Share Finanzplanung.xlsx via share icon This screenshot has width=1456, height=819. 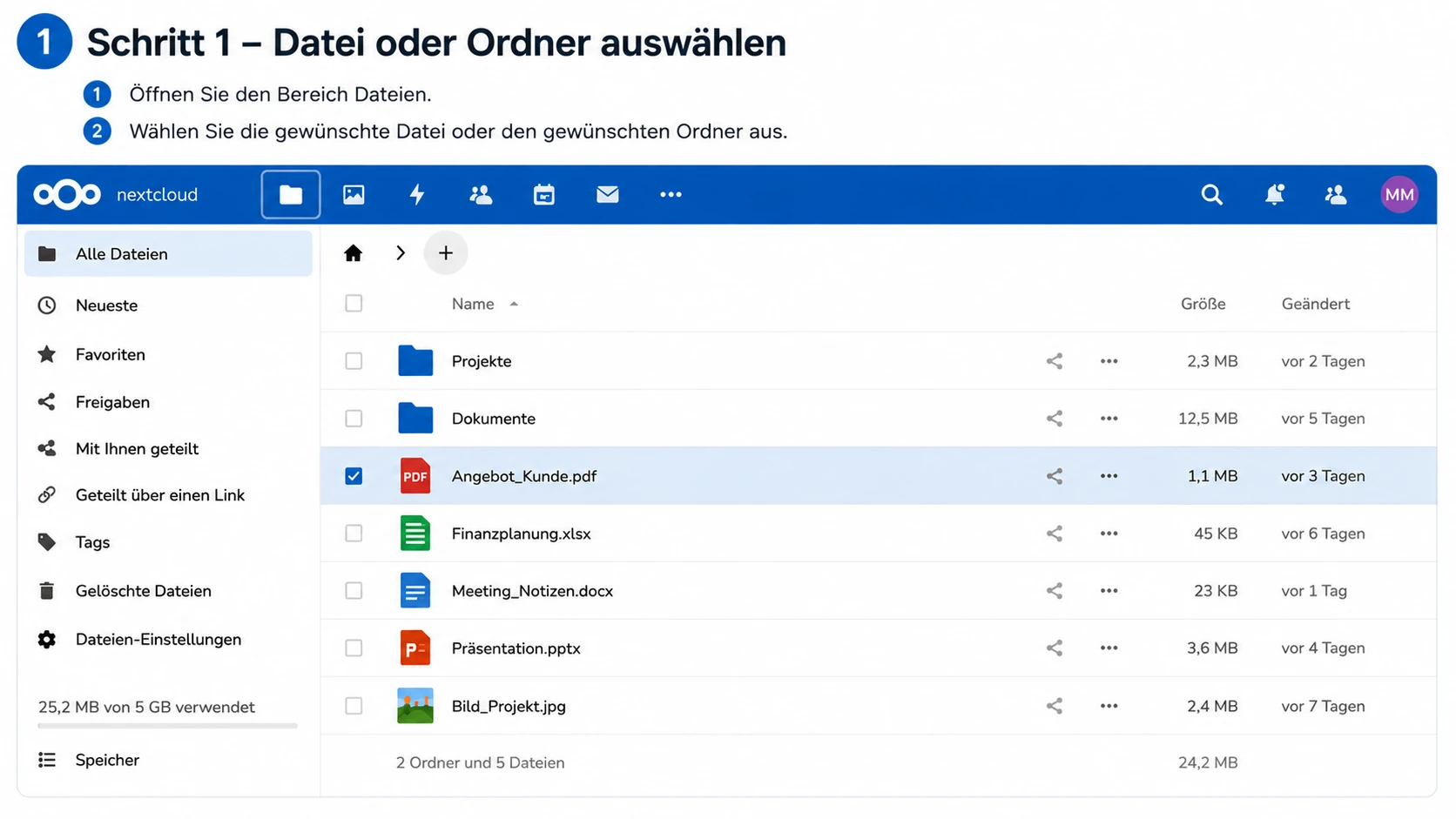pos(1055,534)
